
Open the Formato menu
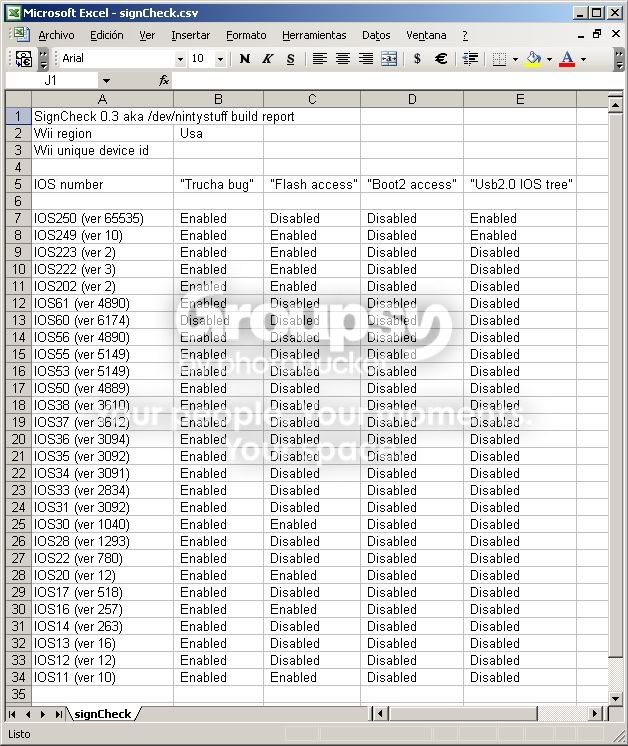coord(246,35)
